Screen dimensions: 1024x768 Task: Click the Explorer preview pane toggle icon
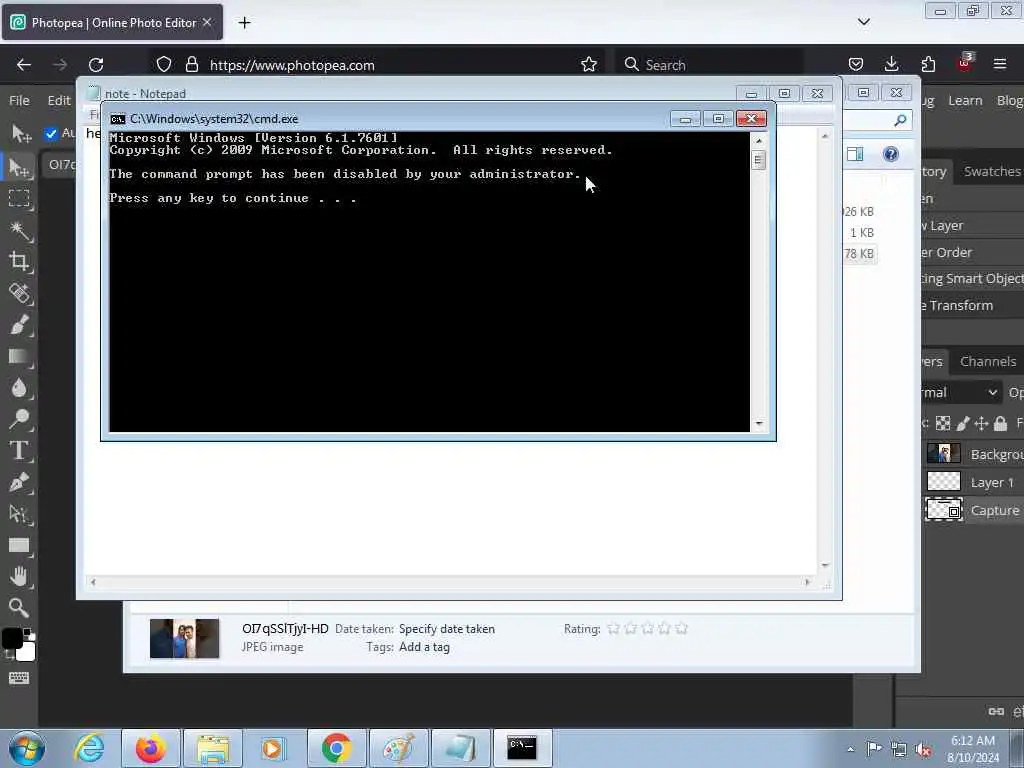coord(855,154)
